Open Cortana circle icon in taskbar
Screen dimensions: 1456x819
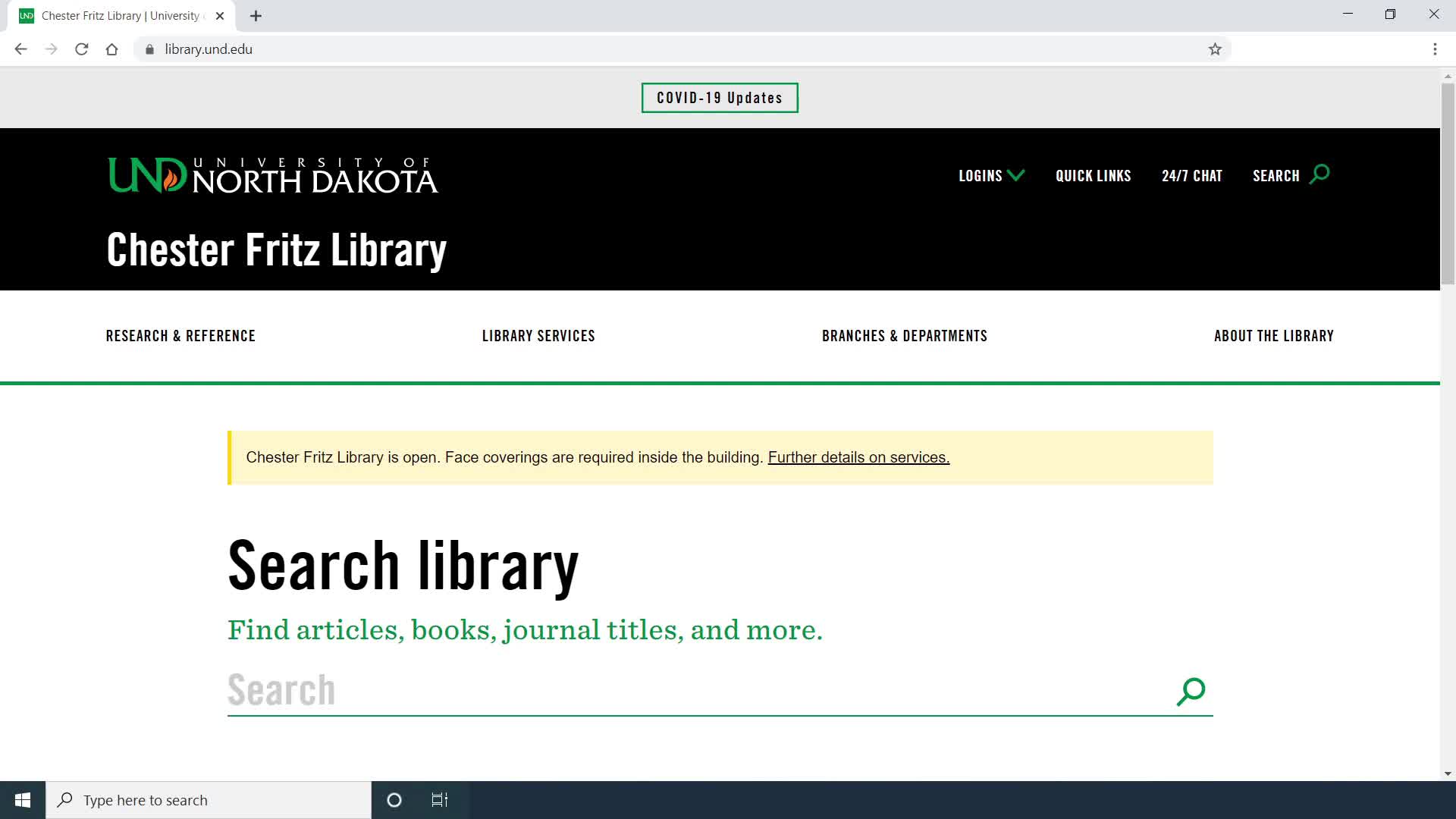click(394, 800)
